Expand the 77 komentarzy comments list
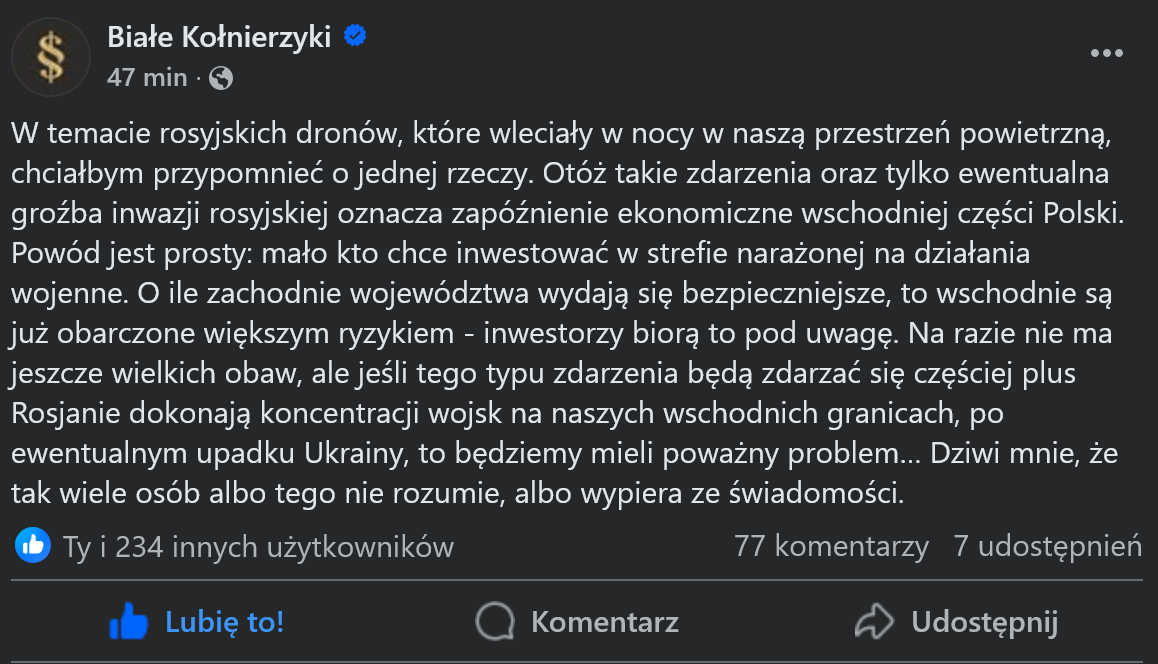1158x664 pixels. (x=831, y=546)
